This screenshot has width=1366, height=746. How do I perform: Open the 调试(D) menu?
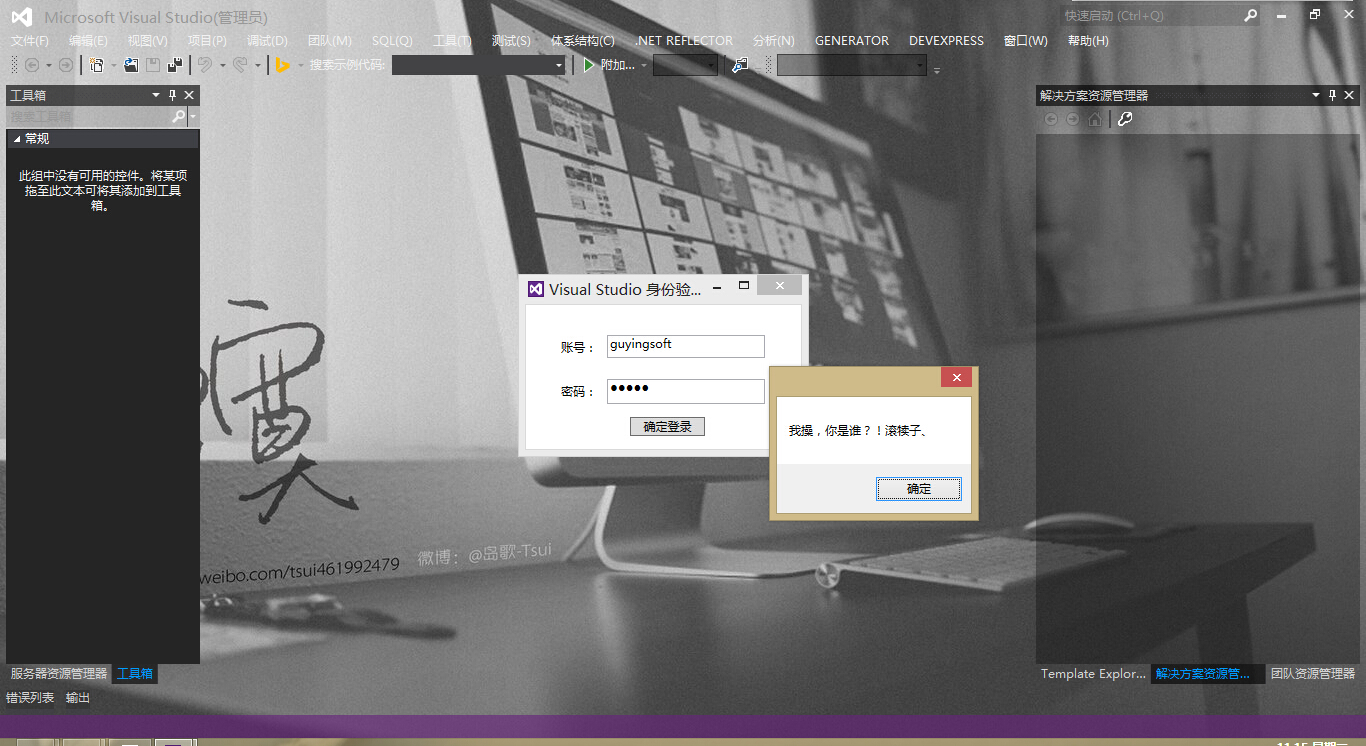click(267, 41)
